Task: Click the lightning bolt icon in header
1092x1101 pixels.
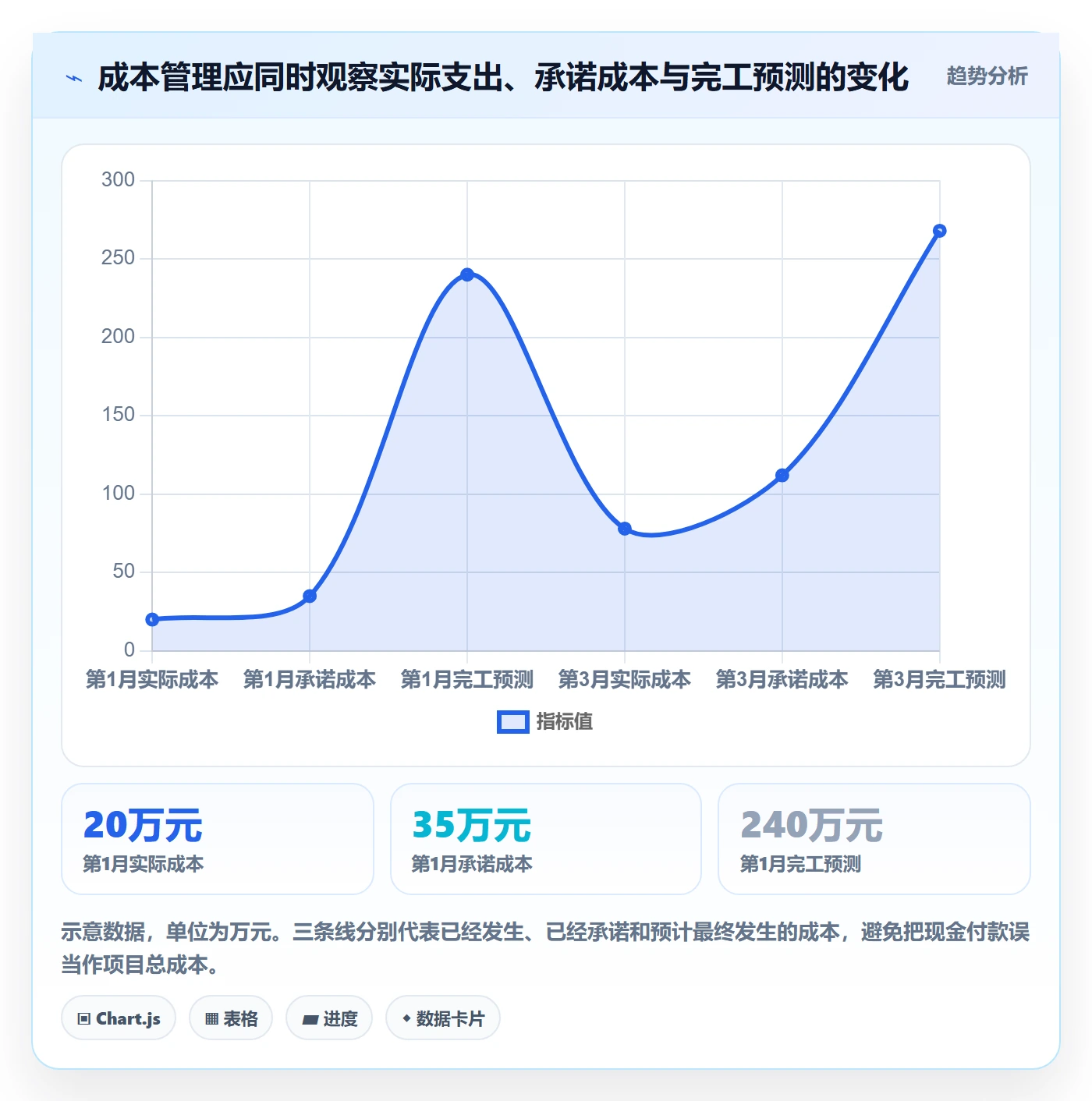Action: (x=74, y=78)
